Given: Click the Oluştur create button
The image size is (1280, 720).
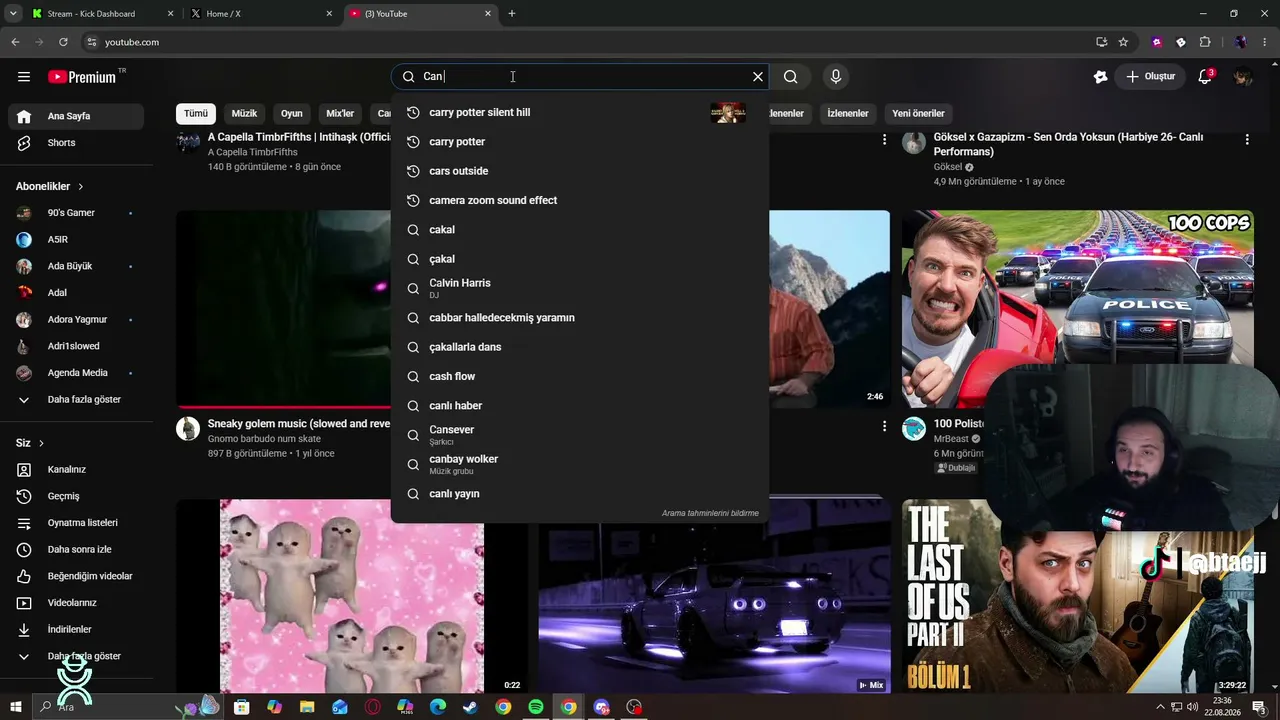Looking at the screenshot, I should tap(1150, 77).
